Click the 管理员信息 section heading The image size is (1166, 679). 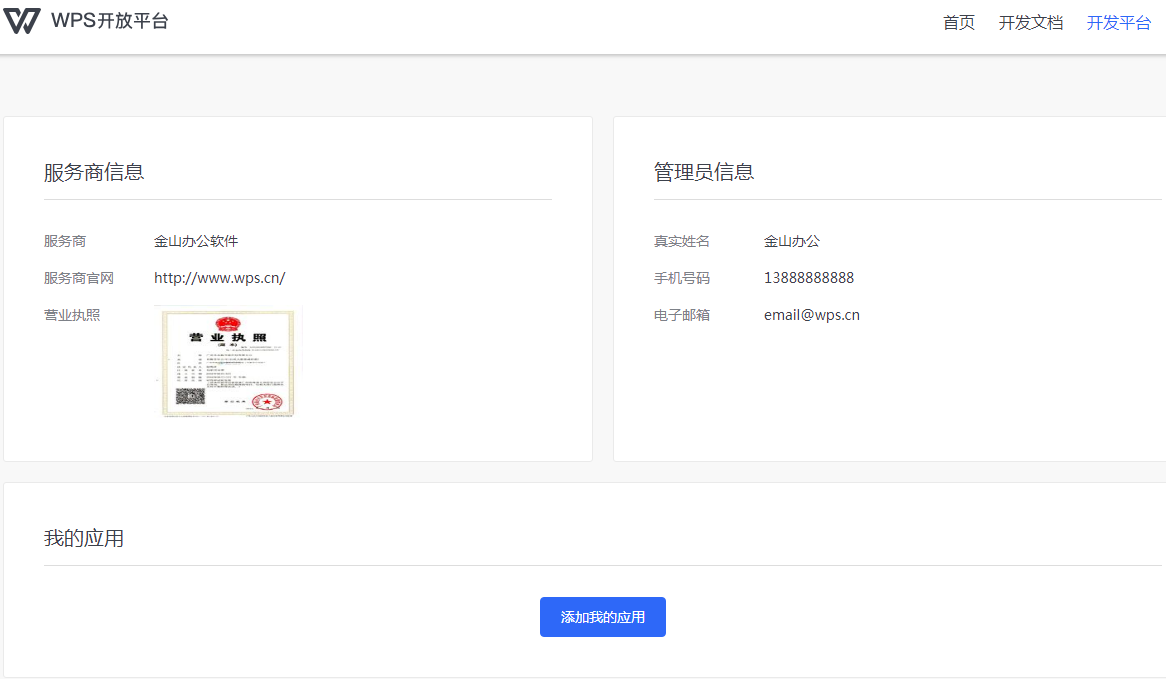[704, 172]
